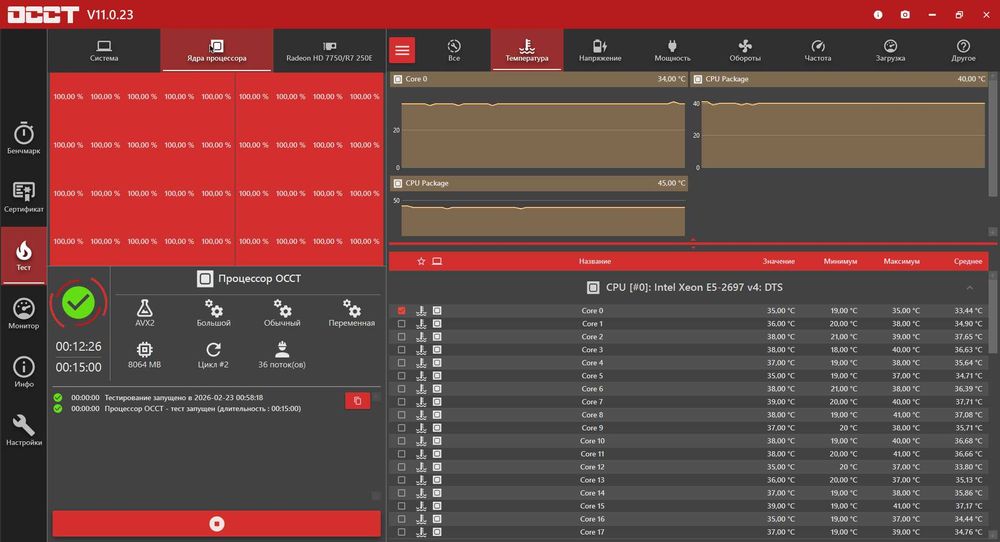
Task: Sort table by the Максимум column header
Action: pyautogui.click(x=901, y=261)
